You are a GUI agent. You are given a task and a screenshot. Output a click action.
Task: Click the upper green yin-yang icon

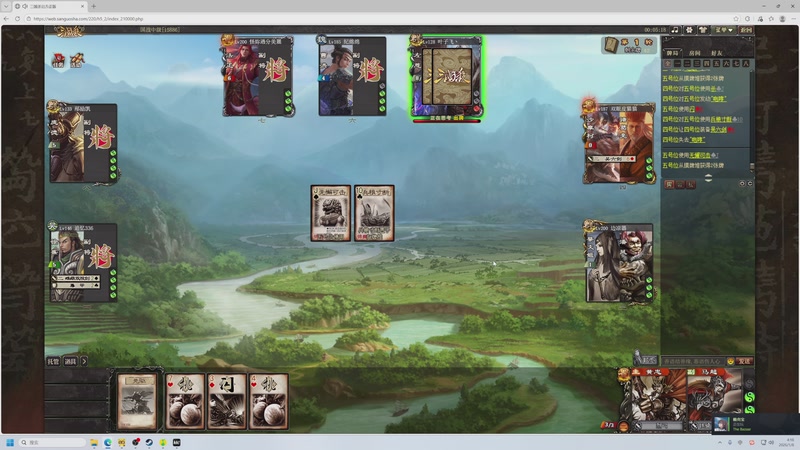click(749, 397)
